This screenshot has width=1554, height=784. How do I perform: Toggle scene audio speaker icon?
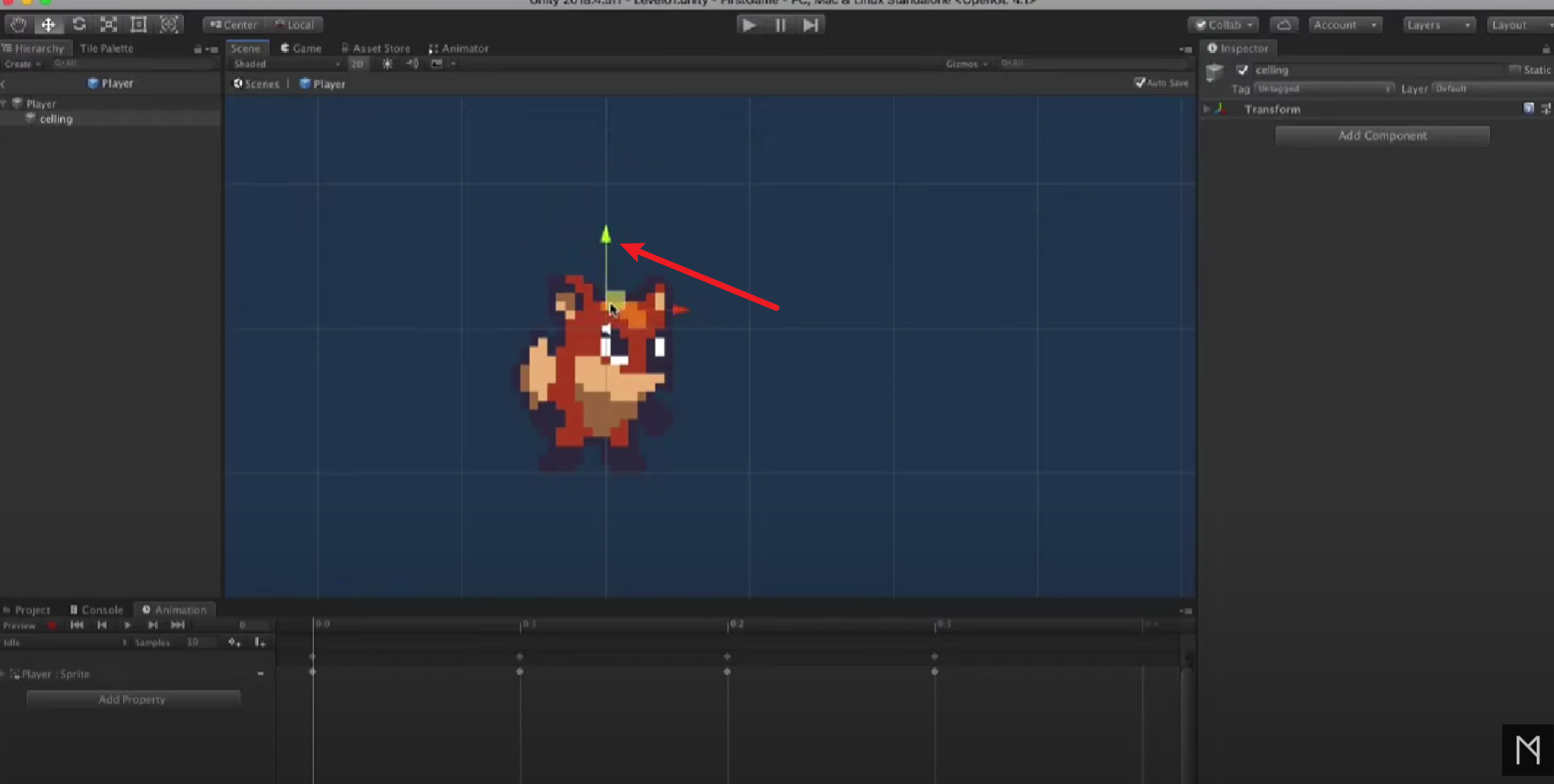[412, 64]
